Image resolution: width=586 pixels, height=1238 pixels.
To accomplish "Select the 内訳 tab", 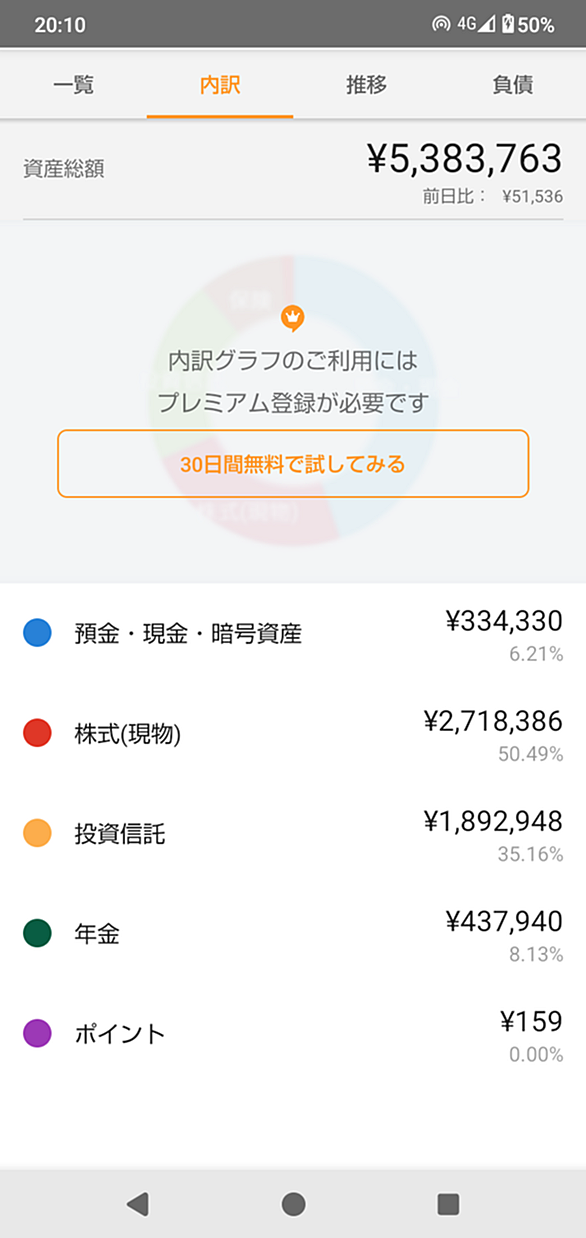I will (220, 84).
